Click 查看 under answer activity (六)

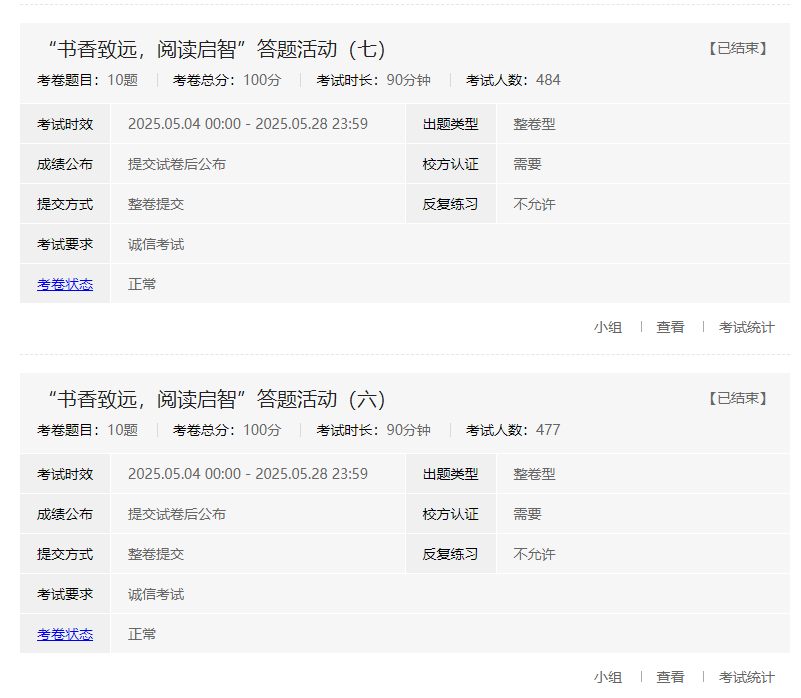(x=670, y=677)
